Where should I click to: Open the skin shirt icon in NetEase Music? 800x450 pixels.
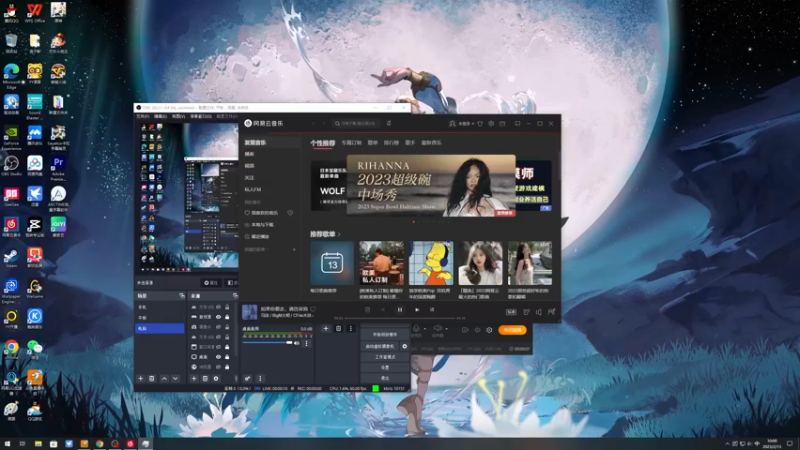tap(480, 123)
